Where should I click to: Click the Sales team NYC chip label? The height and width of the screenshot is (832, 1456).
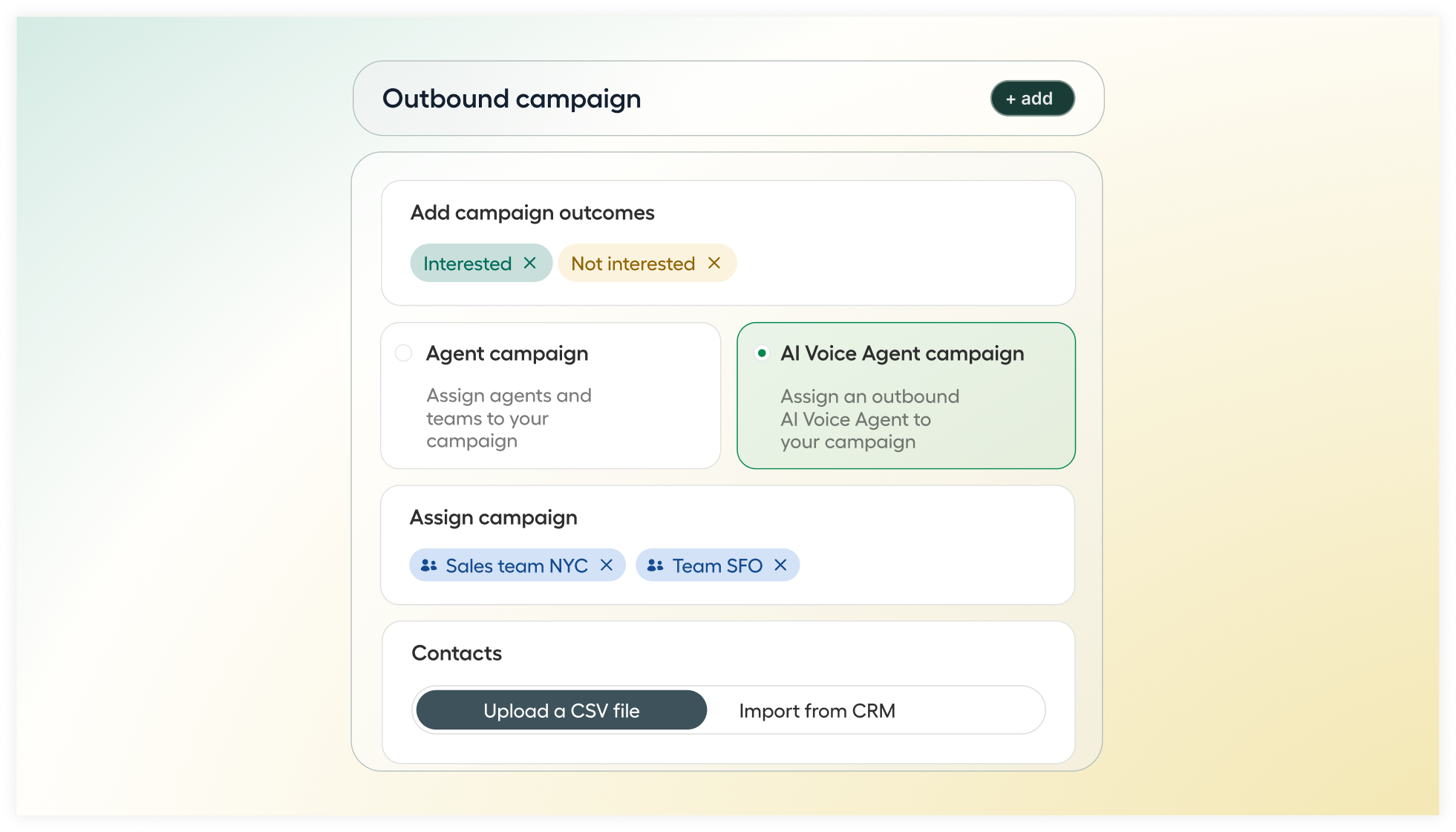point(517,566)
